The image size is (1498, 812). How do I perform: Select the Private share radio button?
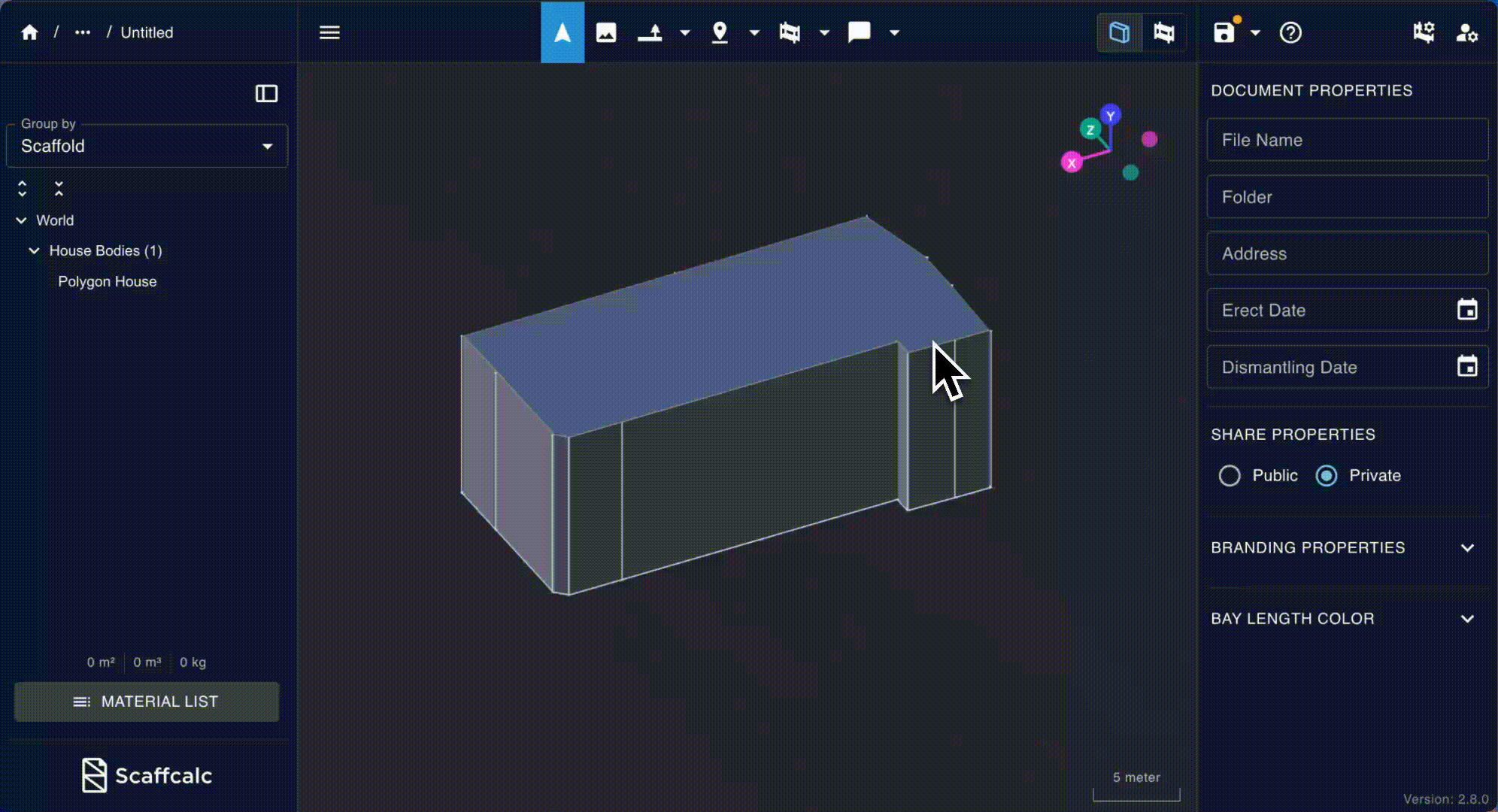(1327, 475)
